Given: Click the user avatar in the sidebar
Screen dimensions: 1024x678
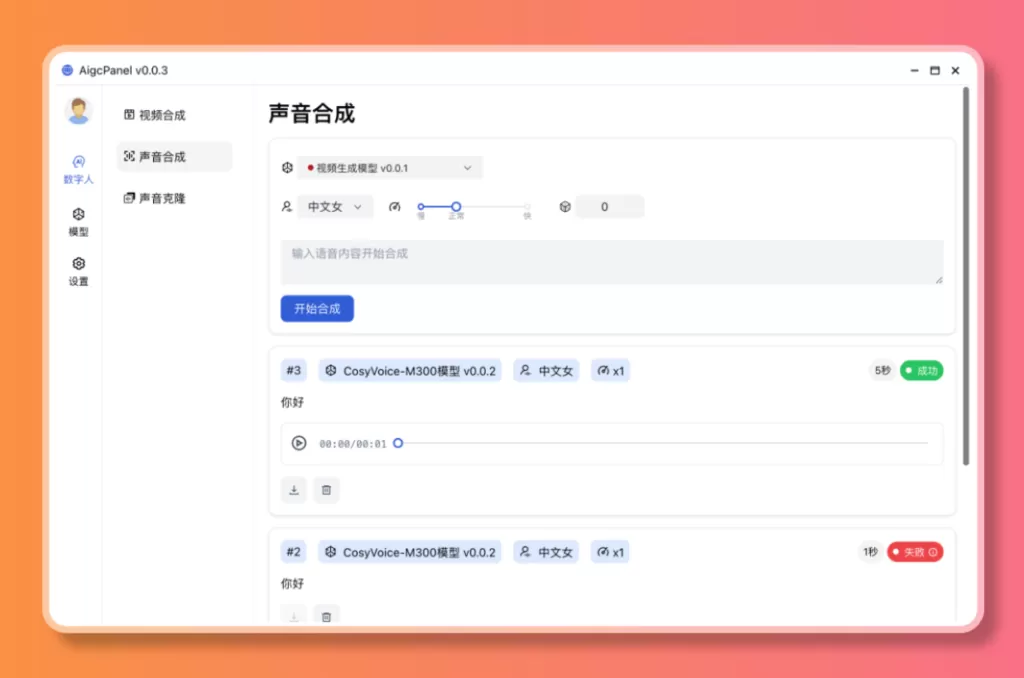Looking at the screenshot, I should (x=78, y=110).
